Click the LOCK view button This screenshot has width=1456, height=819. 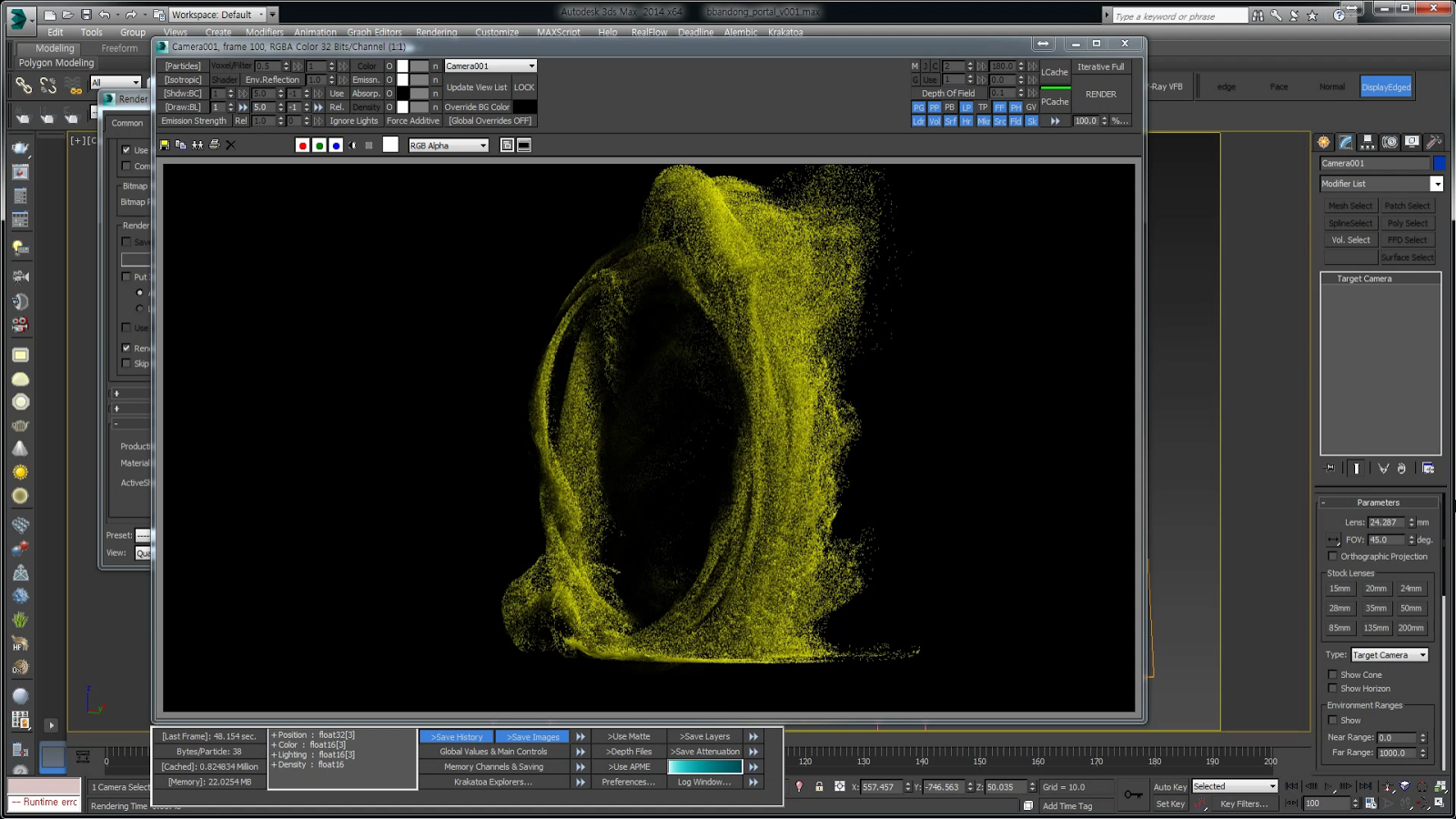click(524, 87)
